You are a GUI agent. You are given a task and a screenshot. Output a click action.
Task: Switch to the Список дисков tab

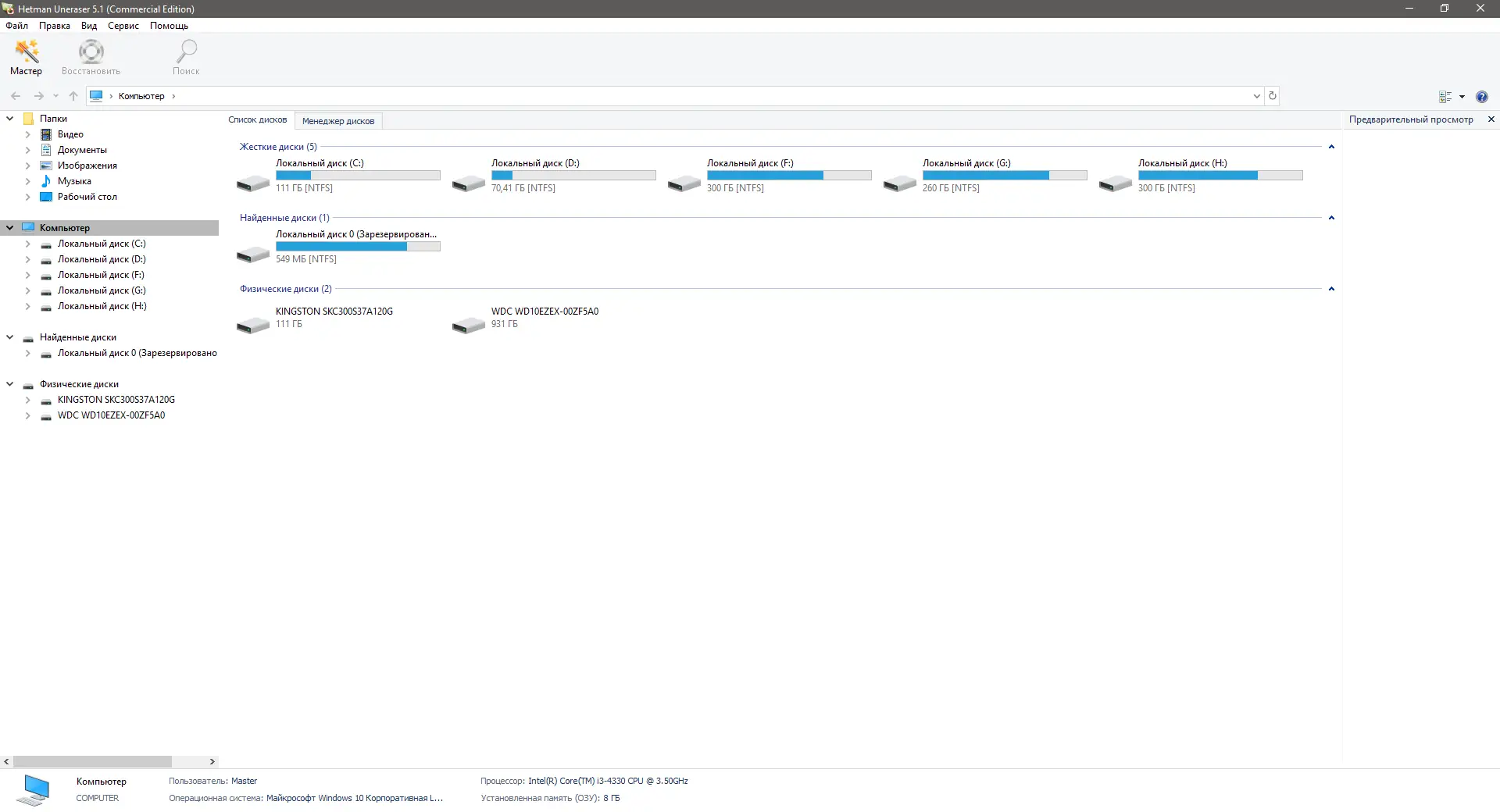click(258, 120)
